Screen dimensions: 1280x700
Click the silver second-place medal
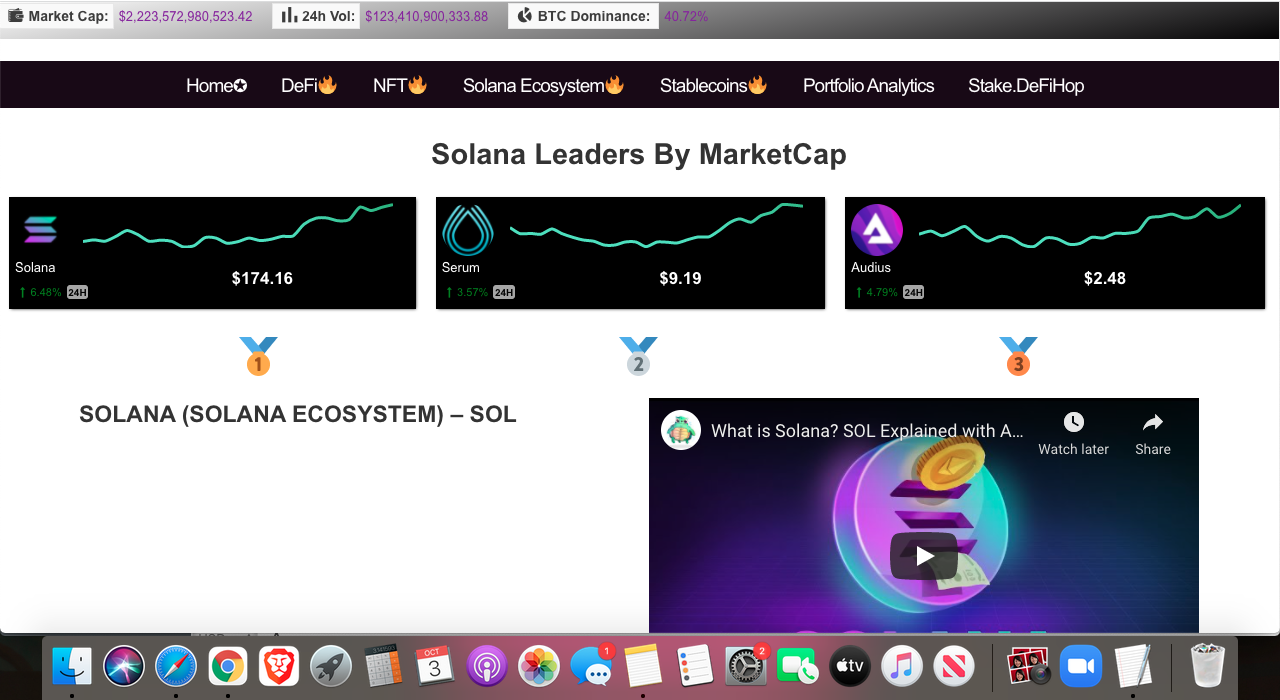click(x=638, y=356)
